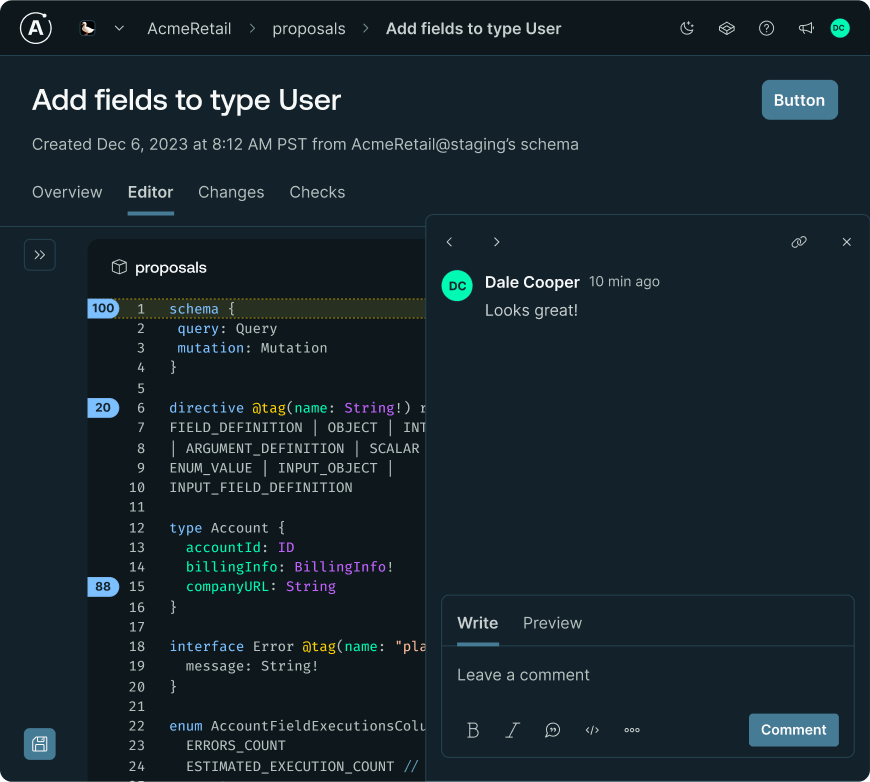Viewport: 870px width, 782px height.
Task: Click the save icon at the bottom left
Action: click(x=39, y=744)
